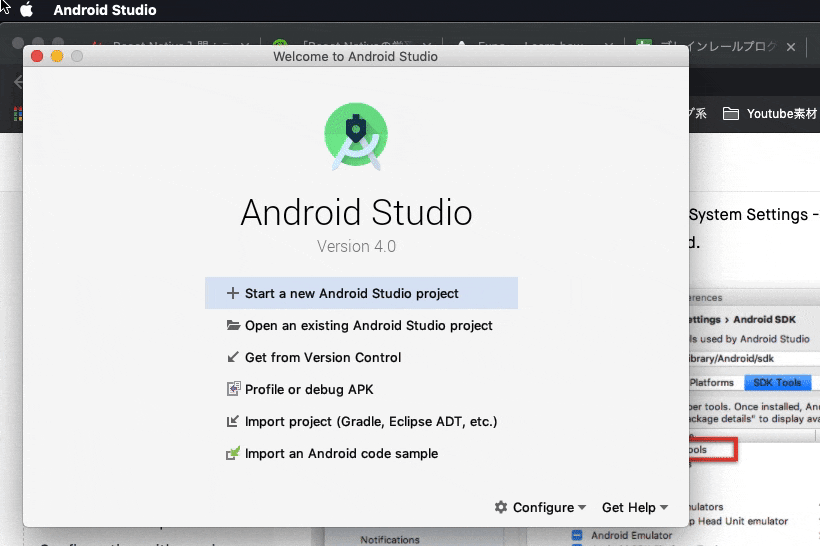Open the Get Help dropdown
This screenshot has height=546, width=820.
click(x=635, y=507)
